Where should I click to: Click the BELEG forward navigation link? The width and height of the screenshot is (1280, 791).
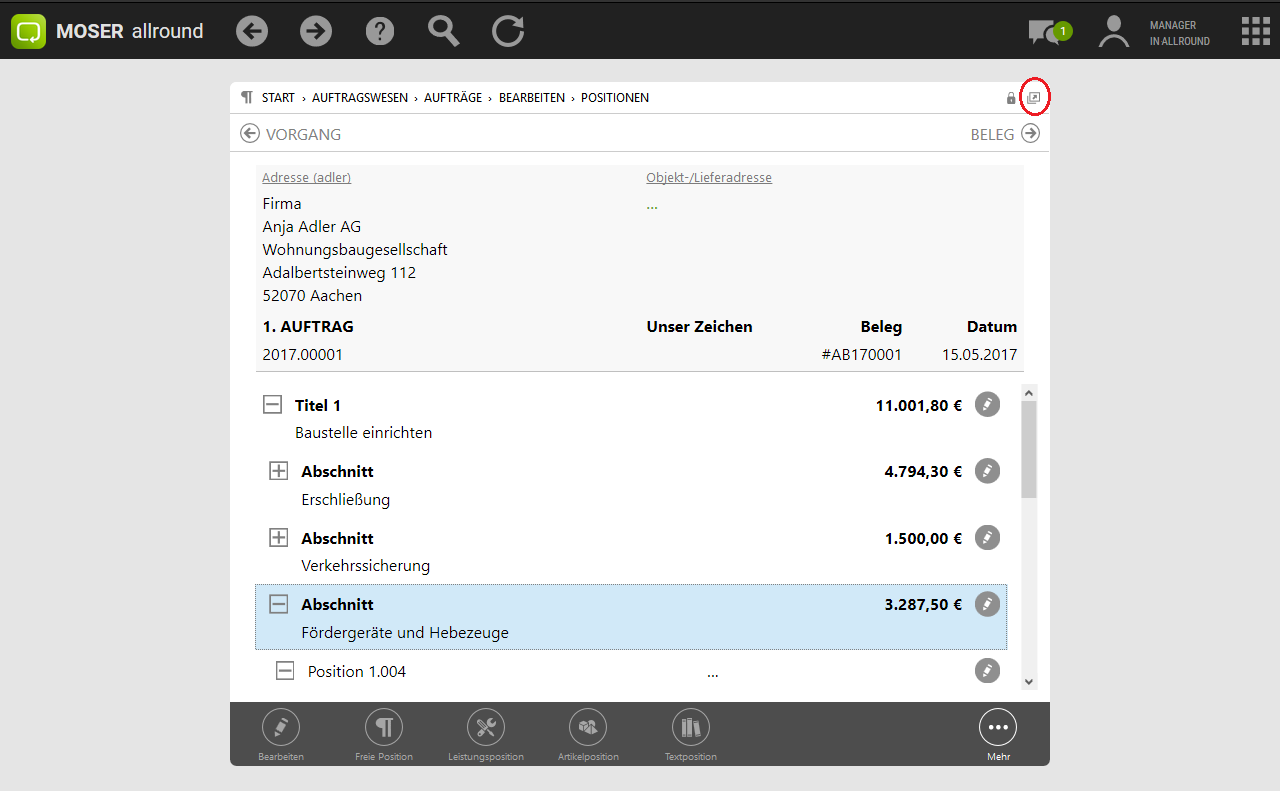[1004, 134]
